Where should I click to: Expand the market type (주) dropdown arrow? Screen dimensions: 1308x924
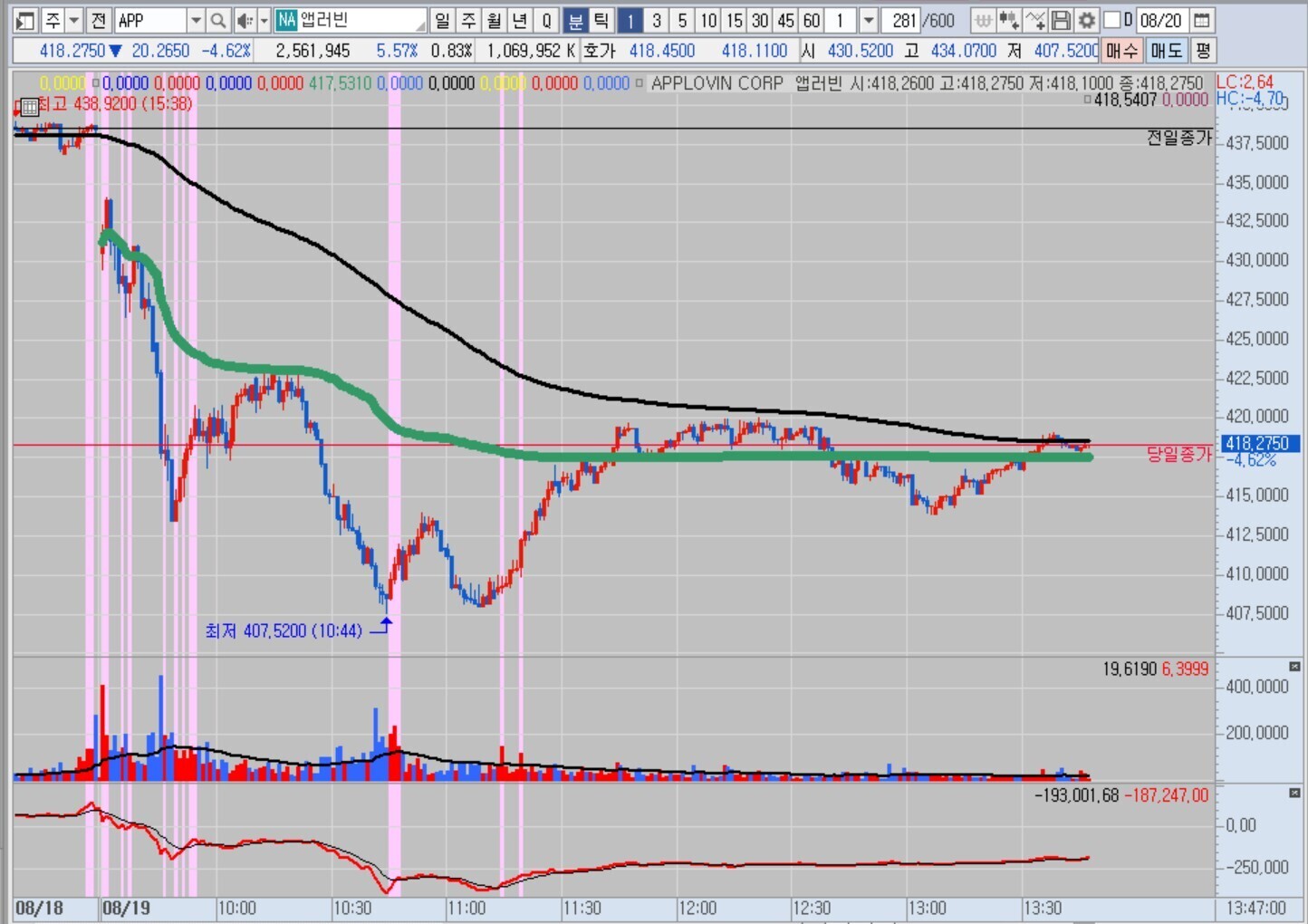[x=74, y=20]
